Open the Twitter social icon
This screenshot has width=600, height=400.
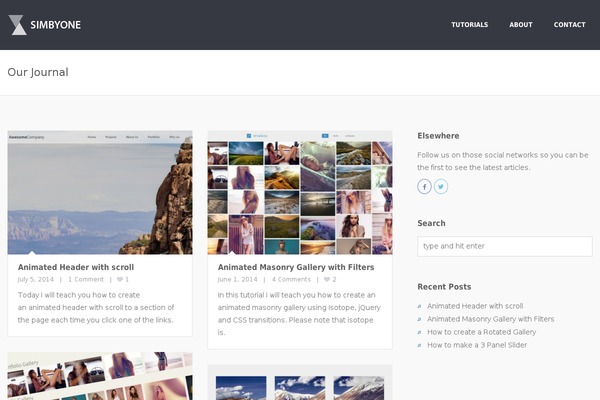coord(441,186)
